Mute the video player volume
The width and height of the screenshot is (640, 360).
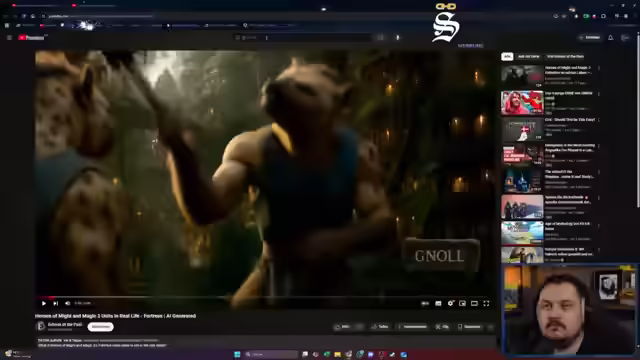click(67, 303)
